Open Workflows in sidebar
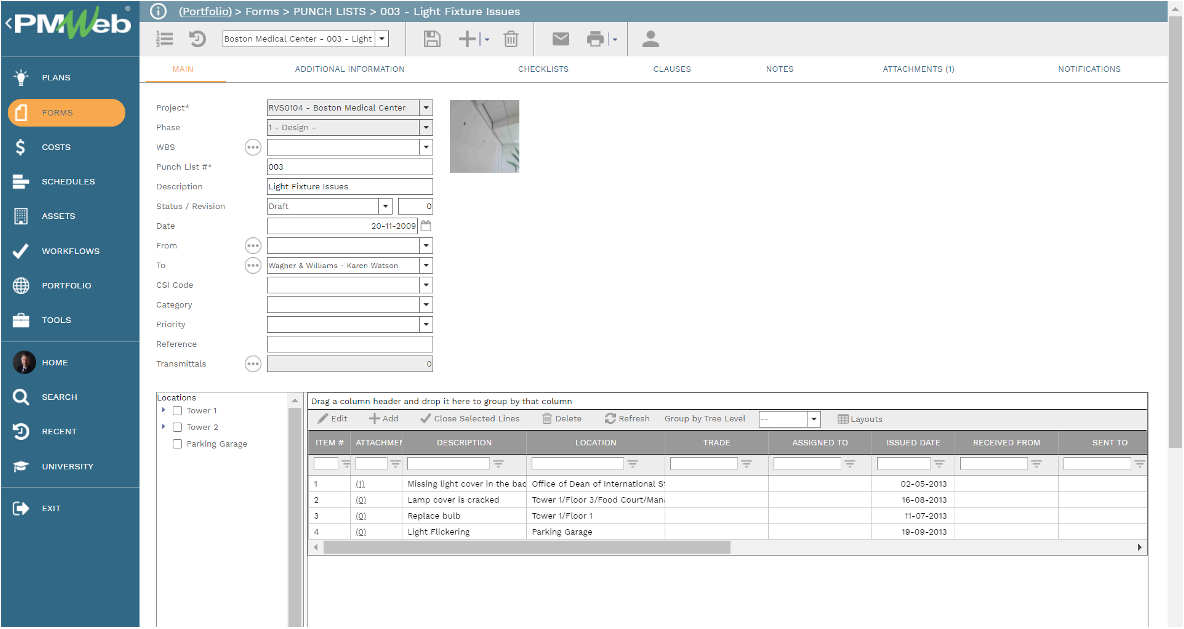Screen dimensions: 1184x629 coord(69,251)
